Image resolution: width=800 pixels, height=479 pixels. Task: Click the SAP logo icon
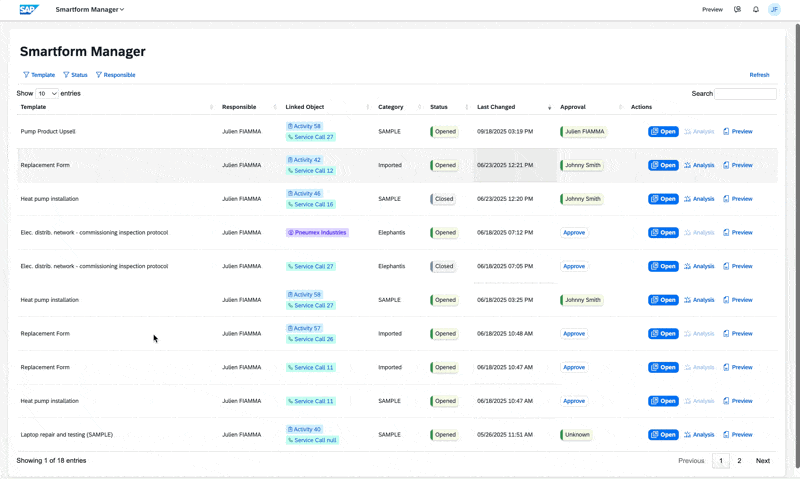29,9
